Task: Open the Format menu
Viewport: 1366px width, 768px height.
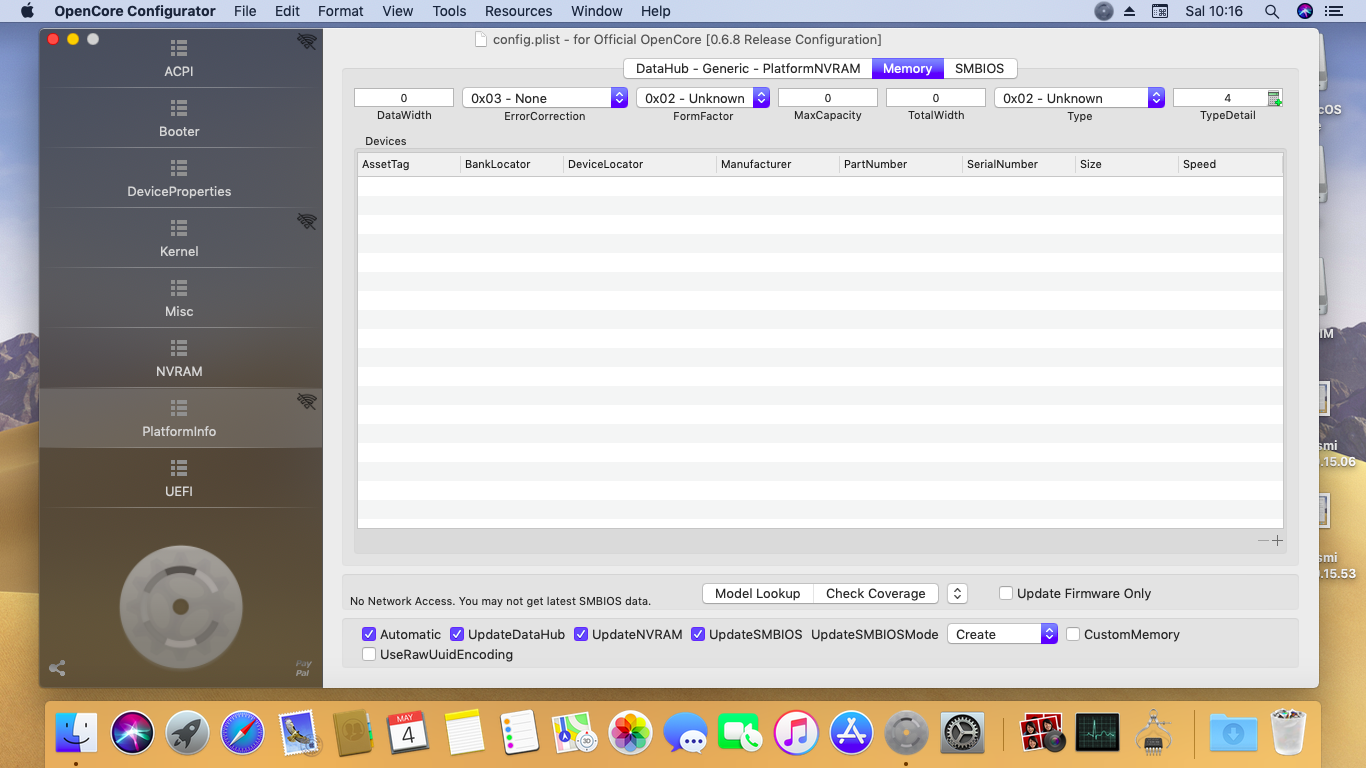Action: pyautogui.click(x=341, y=11)
